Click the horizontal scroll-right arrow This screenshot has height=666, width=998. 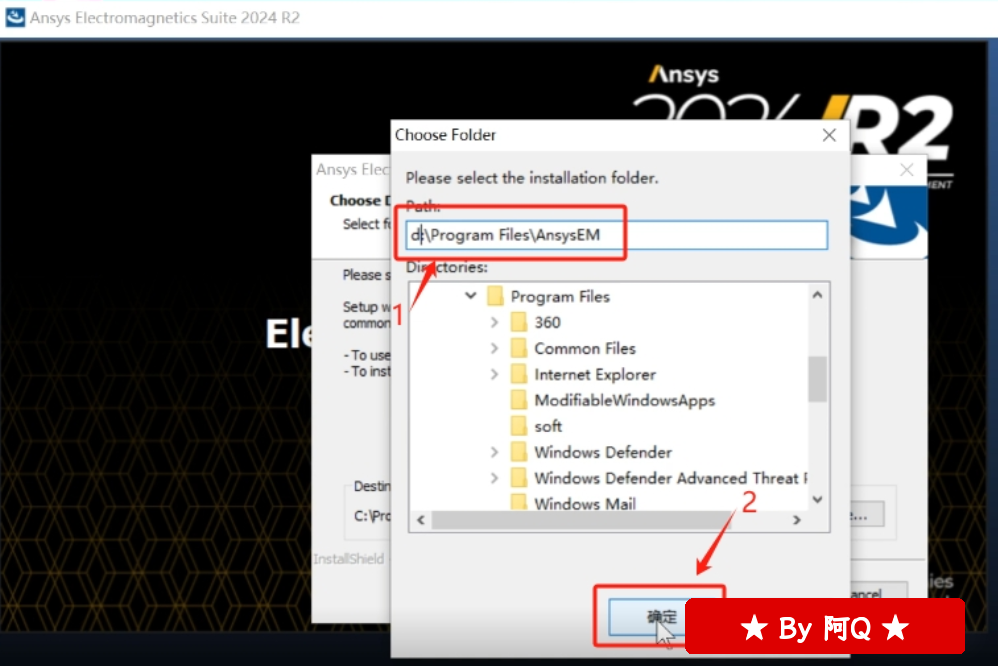[796, 520]
